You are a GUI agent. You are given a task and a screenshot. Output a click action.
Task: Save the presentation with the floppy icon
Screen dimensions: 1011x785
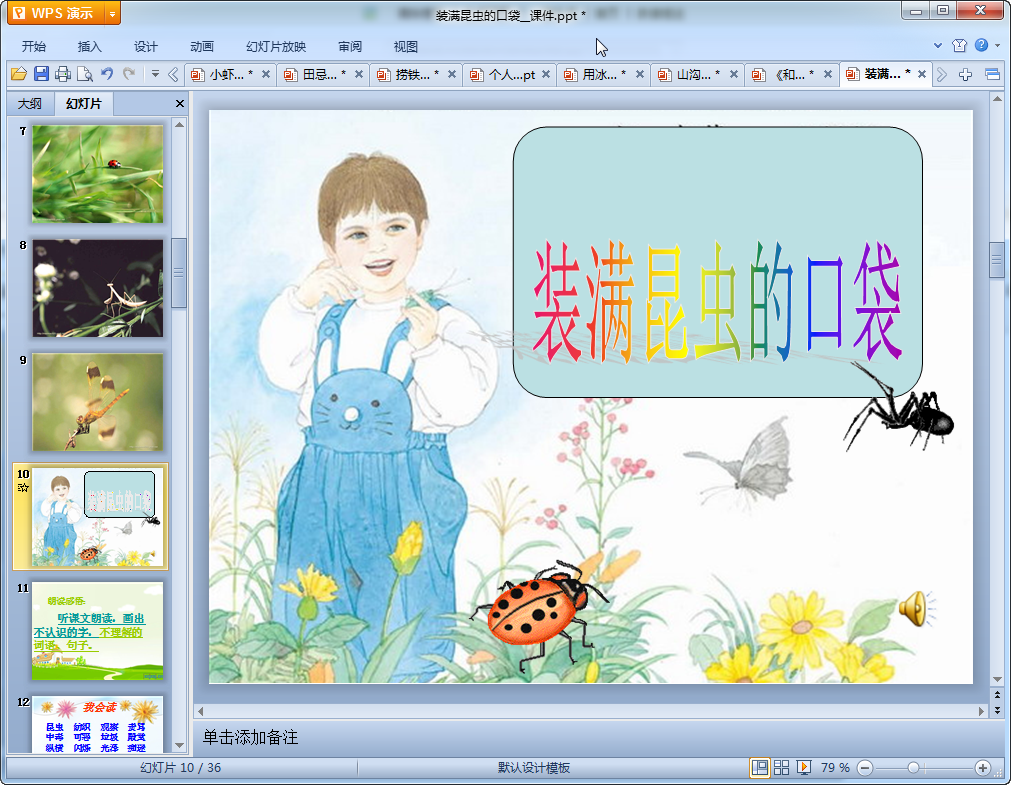click(41, 74)
